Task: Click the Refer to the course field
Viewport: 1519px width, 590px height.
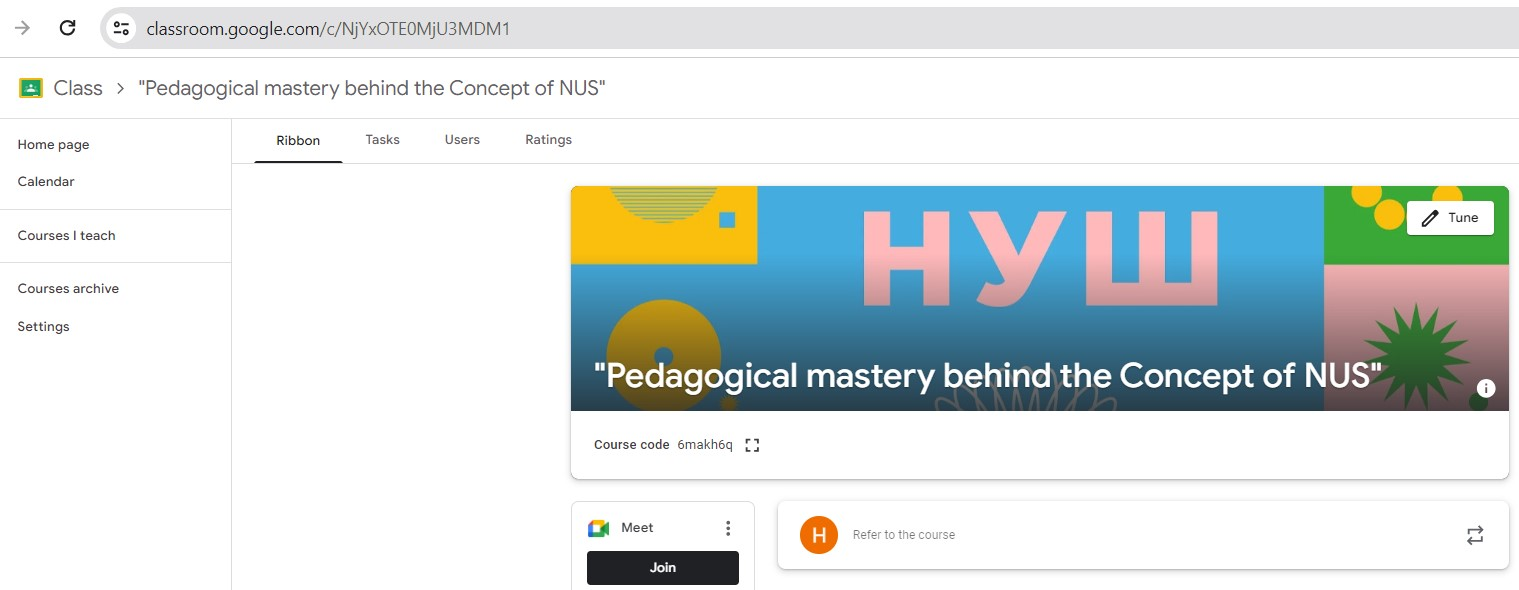Action: (1100, 535)
